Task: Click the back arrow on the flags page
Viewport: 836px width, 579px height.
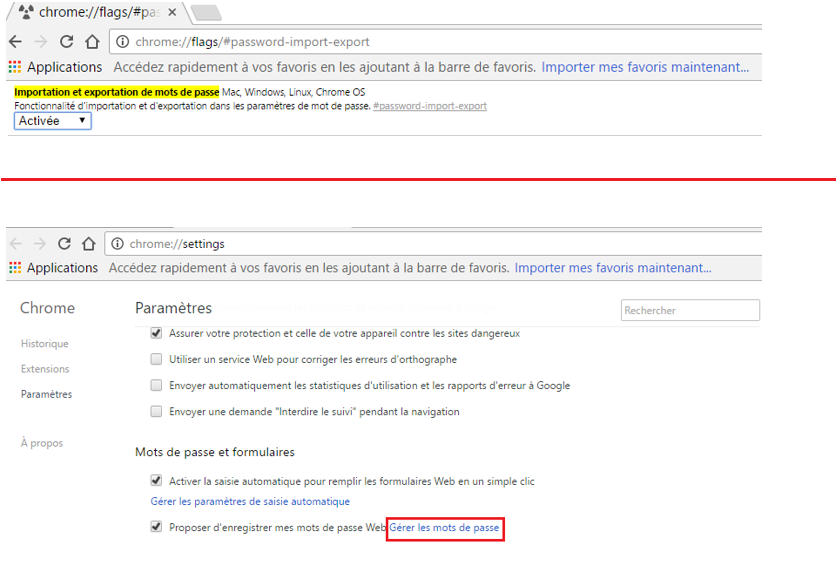Action: click(x=14, y=42)
